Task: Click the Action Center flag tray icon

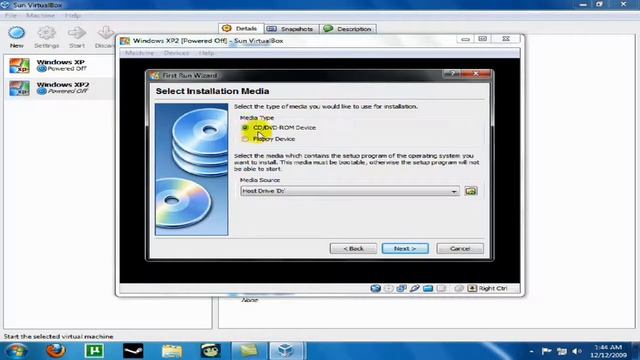Action: pos(547,351)
